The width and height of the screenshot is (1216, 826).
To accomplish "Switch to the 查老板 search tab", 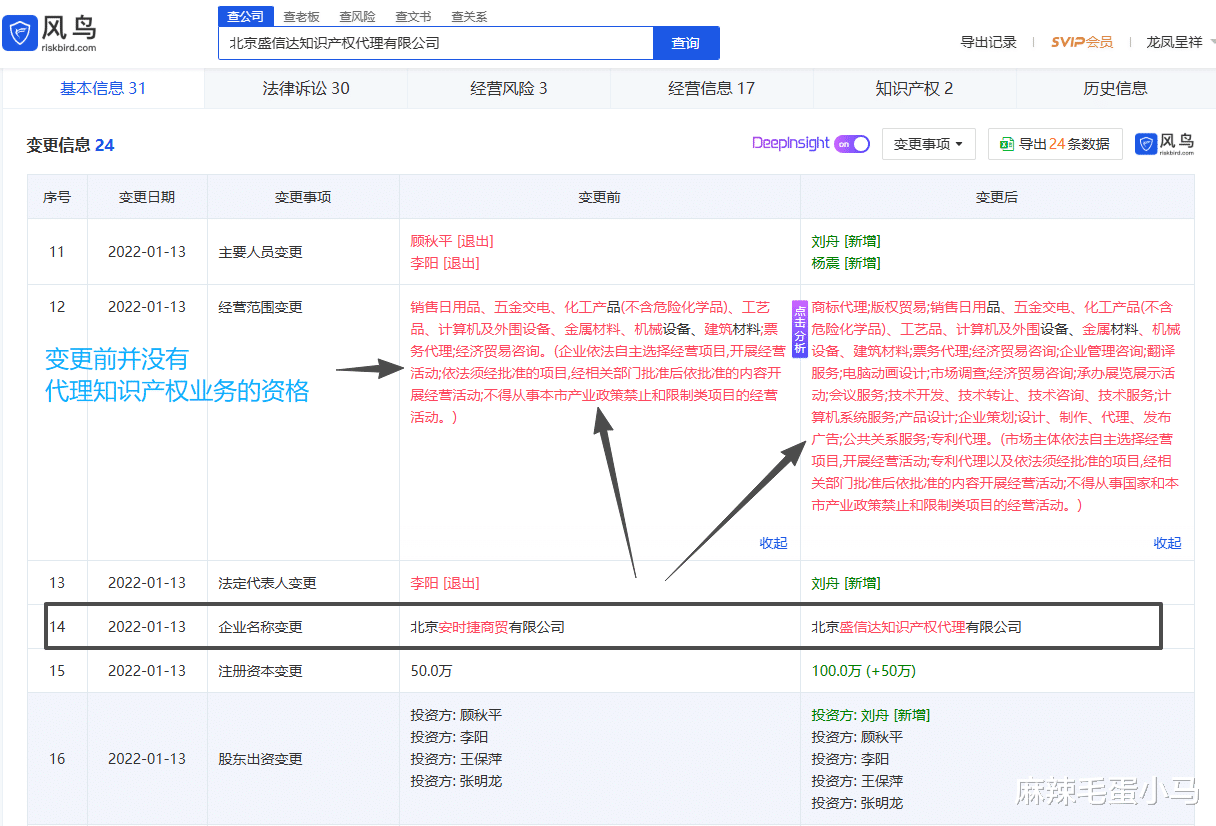I will [x=301, y=17].
